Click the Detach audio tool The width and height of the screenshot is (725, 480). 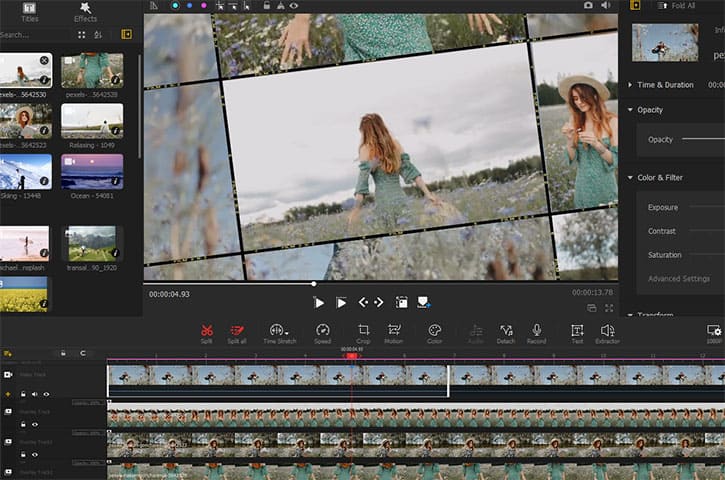point(506,330)
